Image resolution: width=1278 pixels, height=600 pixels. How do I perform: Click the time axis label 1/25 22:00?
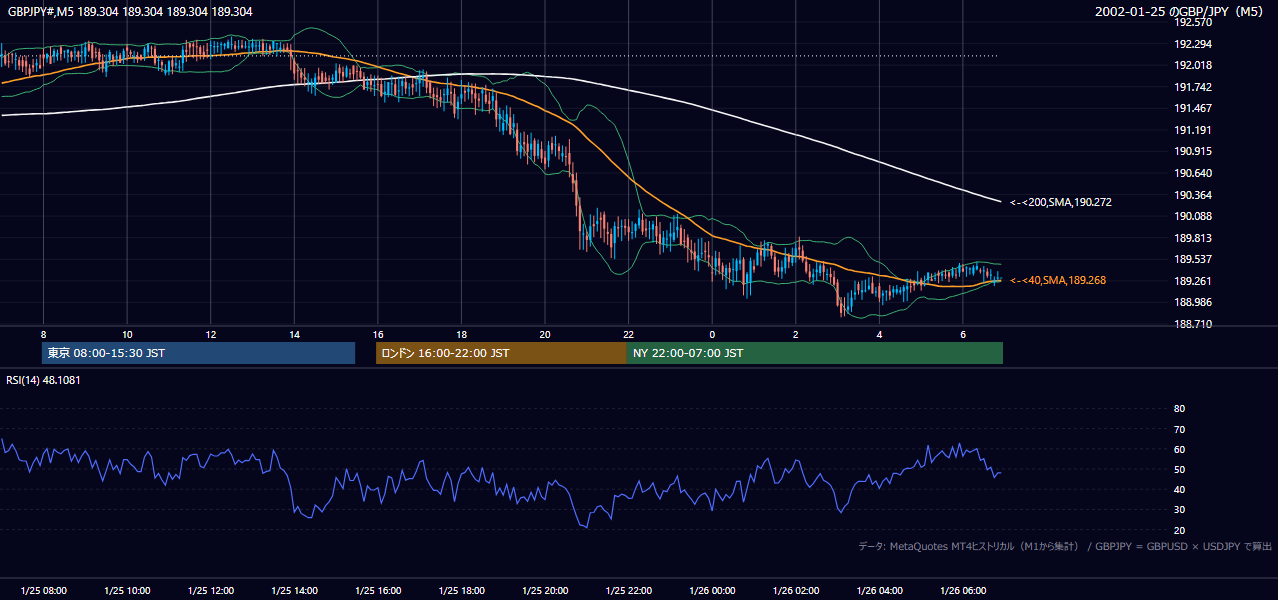[x=628, y=591]
